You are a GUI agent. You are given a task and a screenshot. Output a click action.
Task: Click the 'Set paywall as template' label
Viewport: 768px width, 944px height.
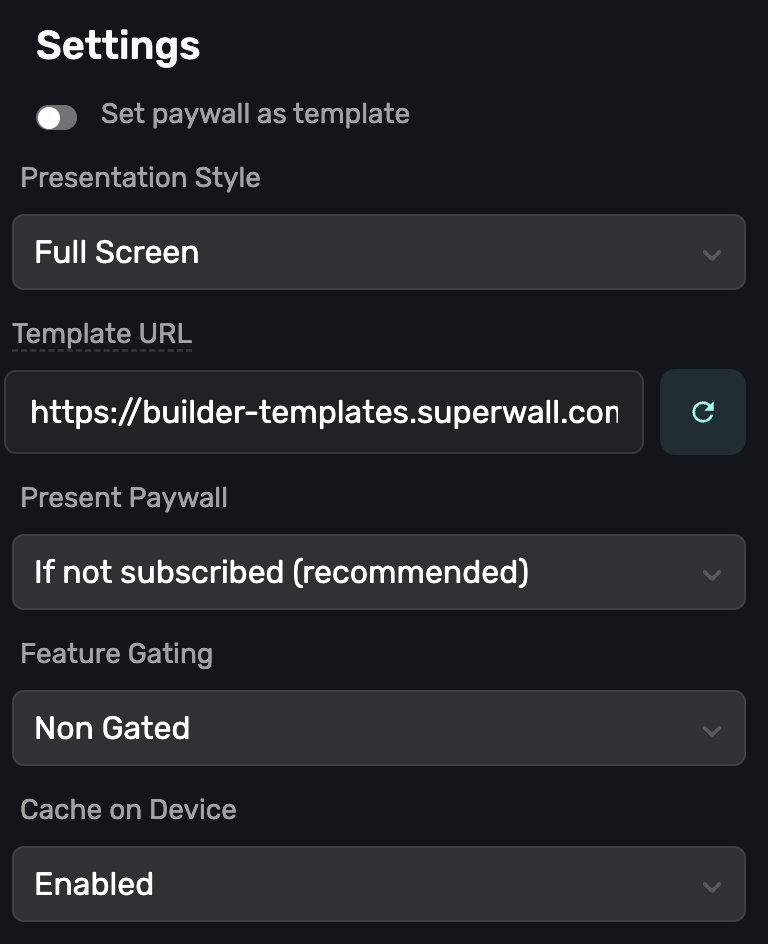point(255,114)
